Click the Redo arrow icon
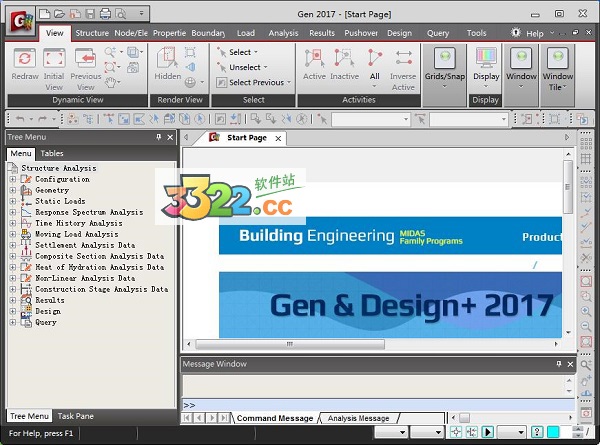This screenshot has width=600, height=445. (42, 119)
